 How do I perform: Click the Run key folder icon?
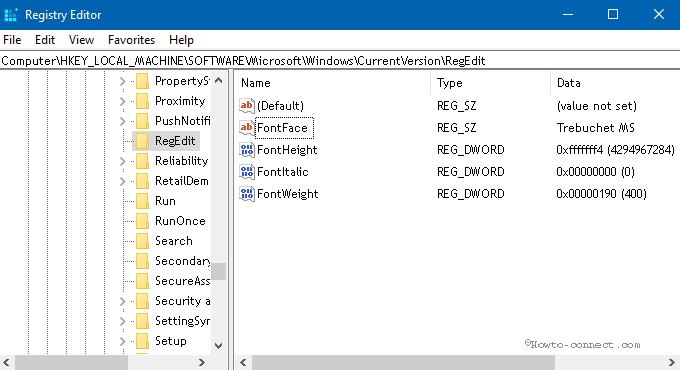coord(142,201)
